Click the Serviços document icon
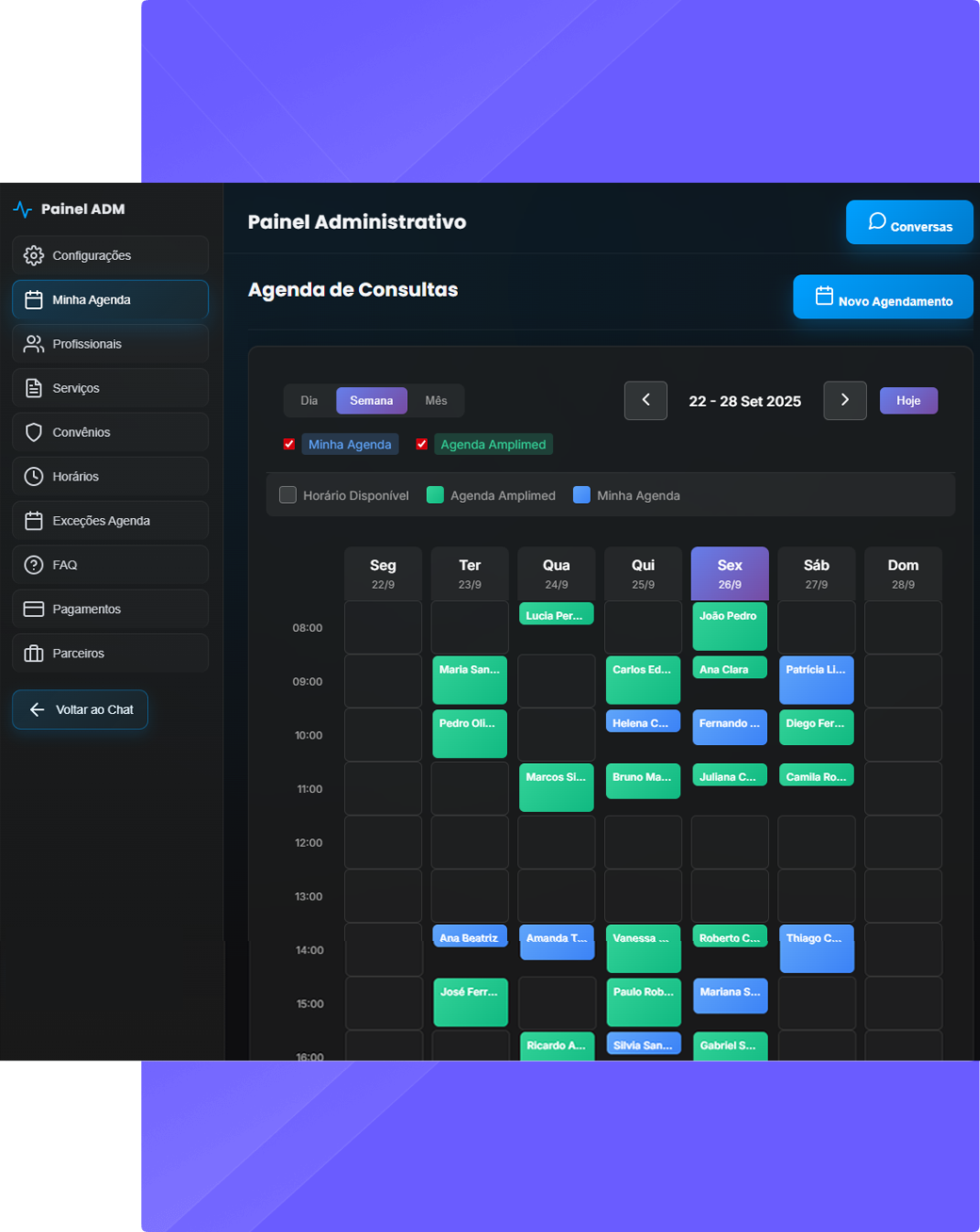The height and width of the screenshot is (1232, 980). 34,388
